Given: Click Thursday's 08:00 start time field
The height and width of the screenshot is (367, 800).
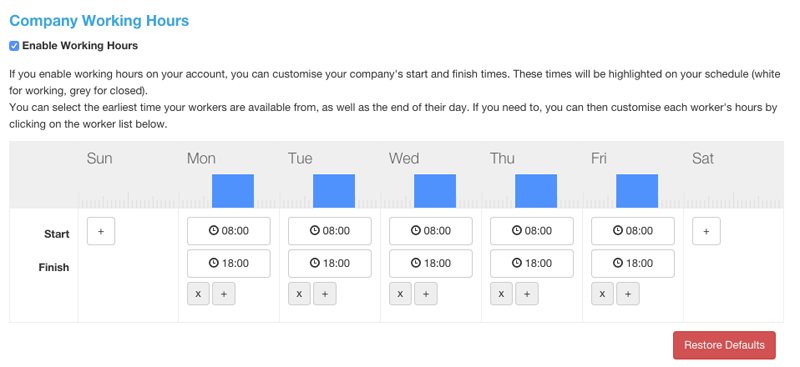Looking at the screenshot, I should pos(532,231).
